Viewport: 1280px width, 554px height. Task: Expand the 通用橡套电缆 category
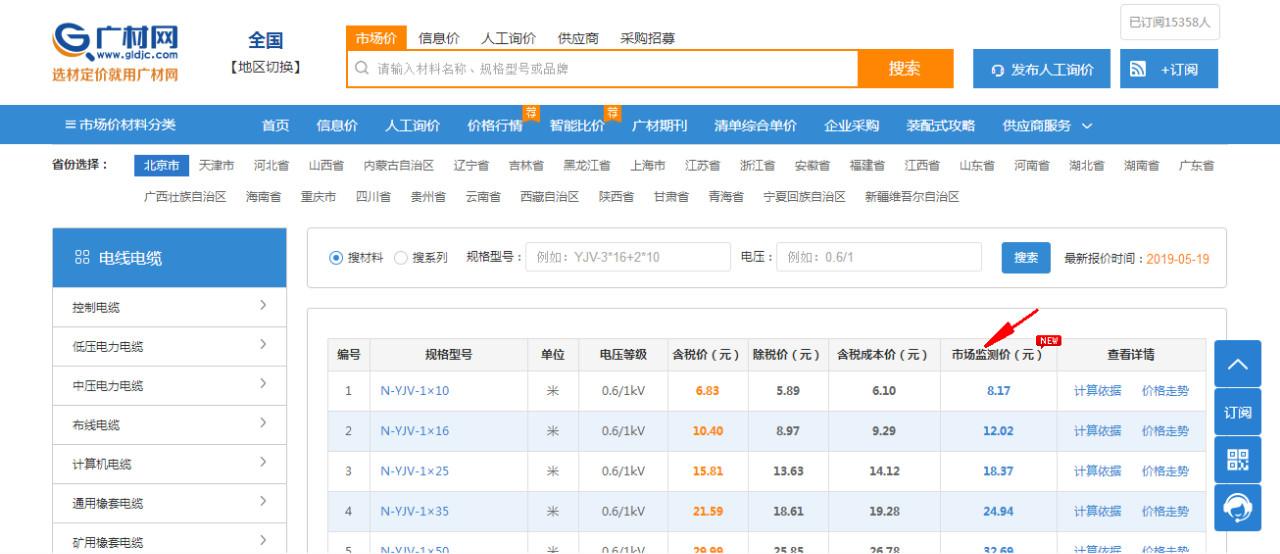tap(169, 503)
